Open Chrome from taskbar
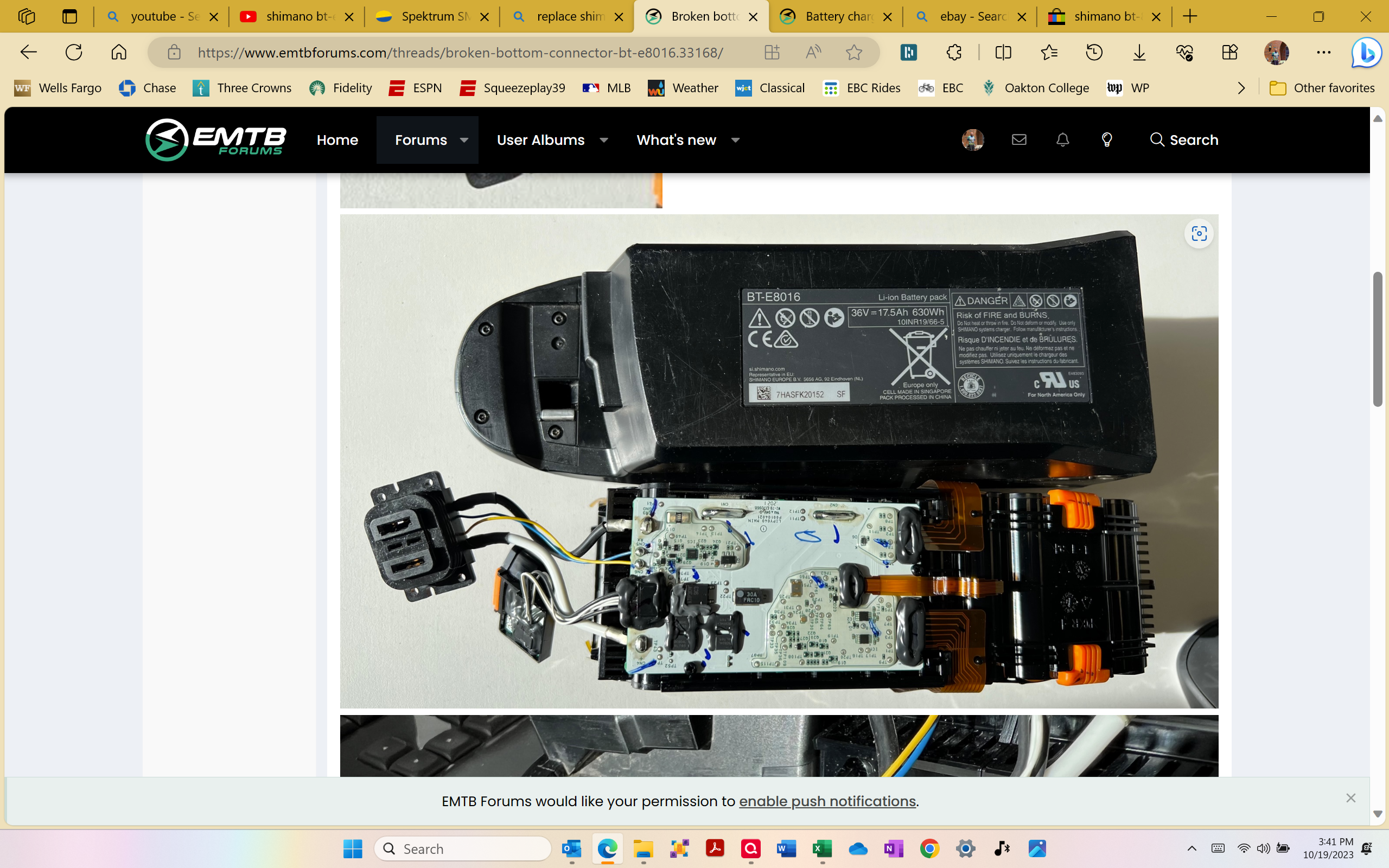Image resolution: width=1389 pixels, height=868 pixels. (x=930, y=848)
